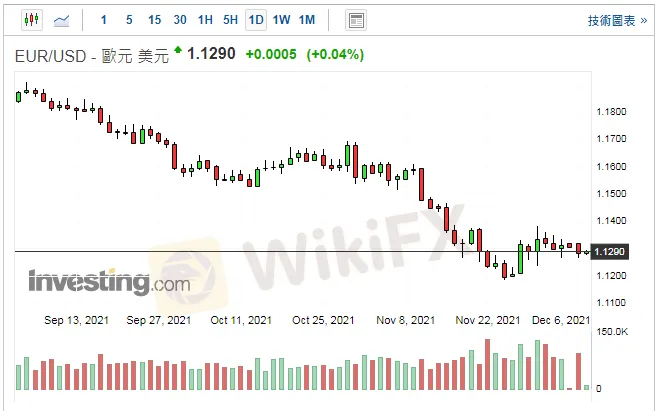Click the Investing.com logo

point(108,283)
